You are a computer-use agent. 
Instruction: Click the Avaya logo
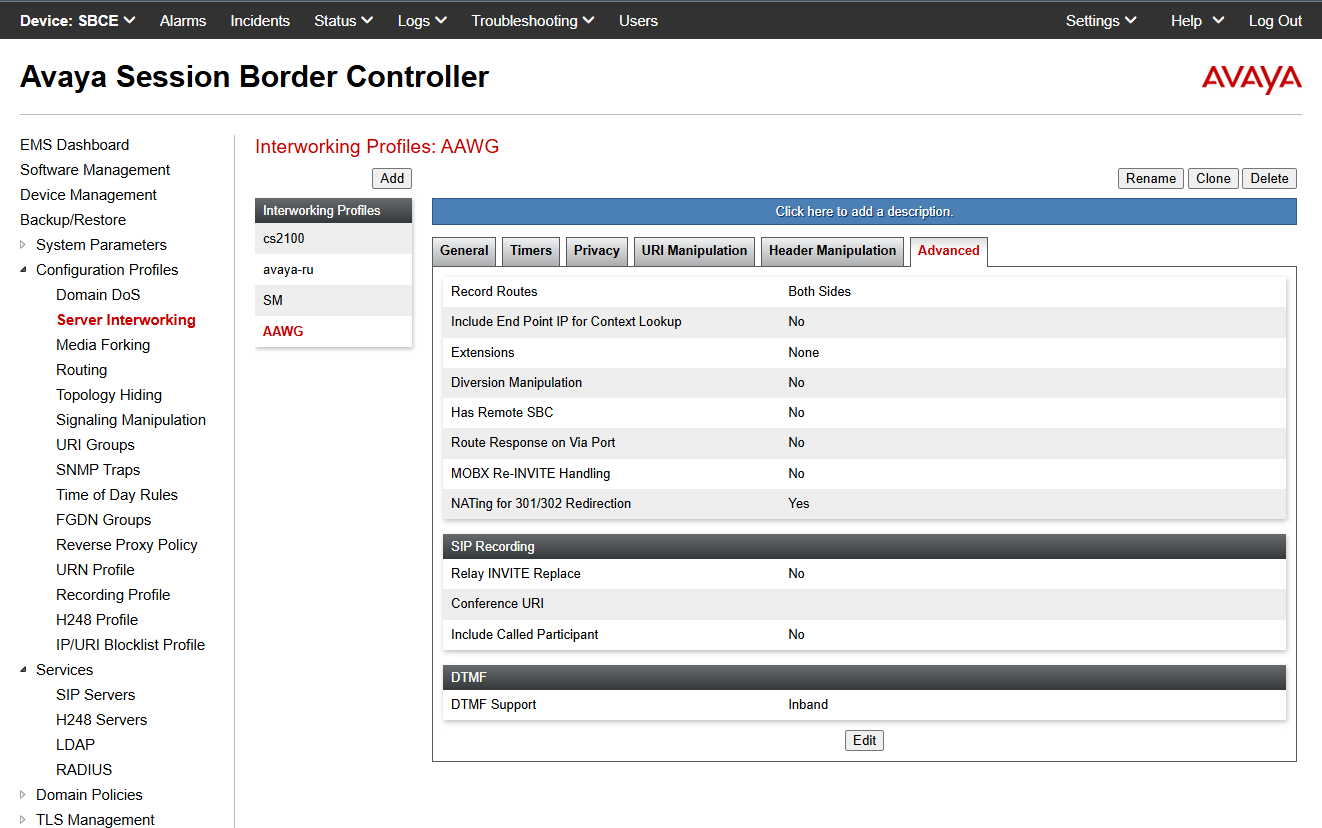point(1251,79)
